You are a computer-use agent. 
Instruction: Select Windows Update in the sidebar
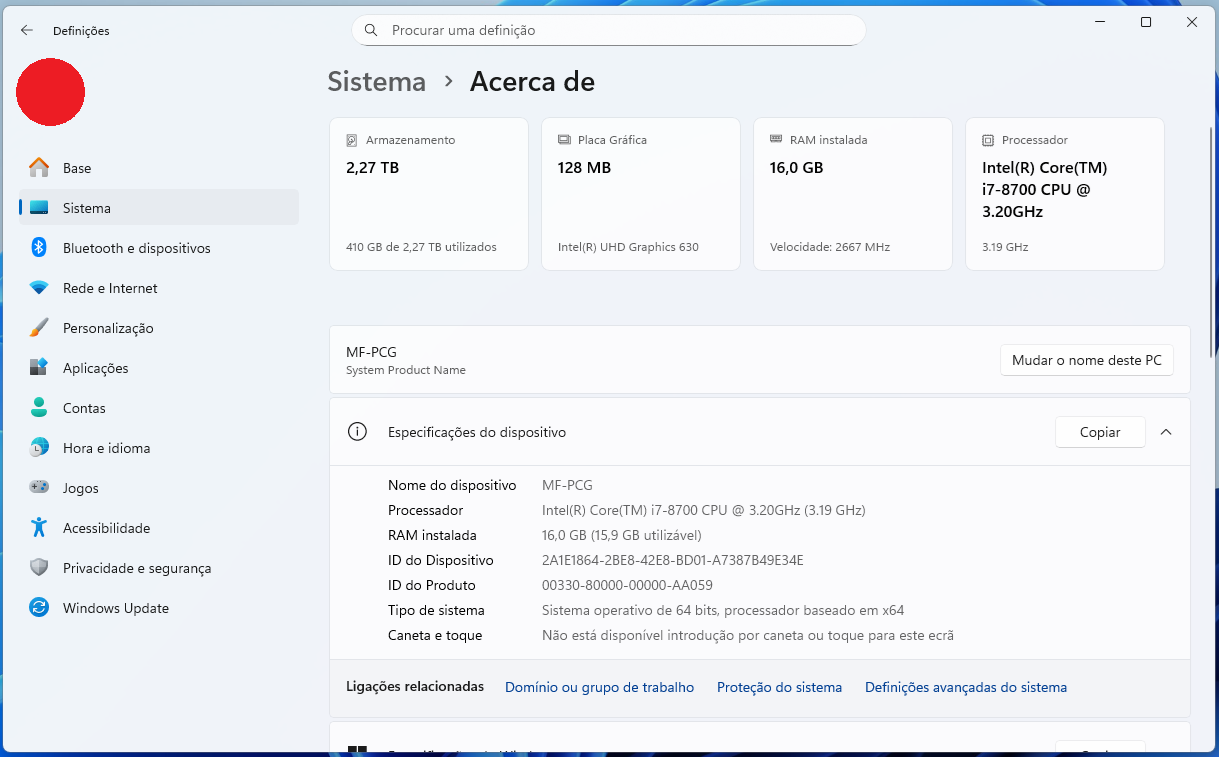click(159, 608)
